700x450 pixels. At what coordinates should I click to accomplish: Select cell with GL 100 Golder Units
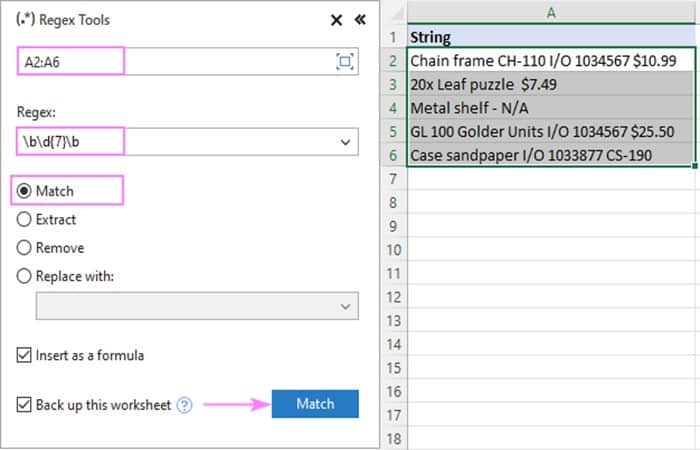551,131
